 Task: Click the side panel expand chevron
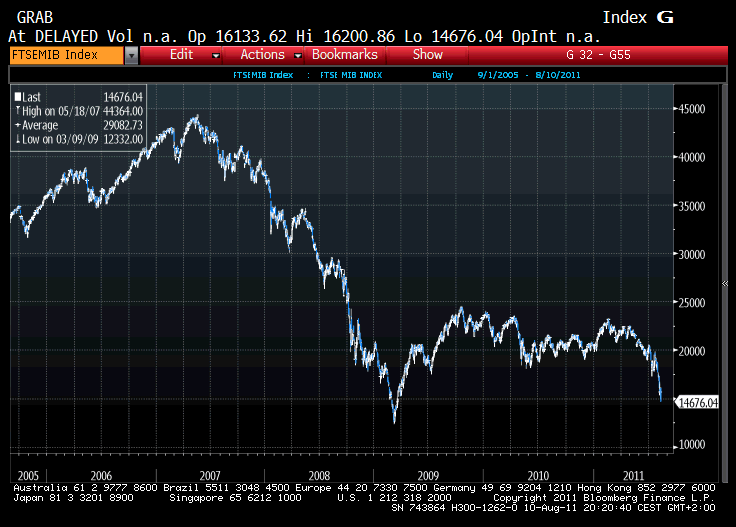coord(725,283)
